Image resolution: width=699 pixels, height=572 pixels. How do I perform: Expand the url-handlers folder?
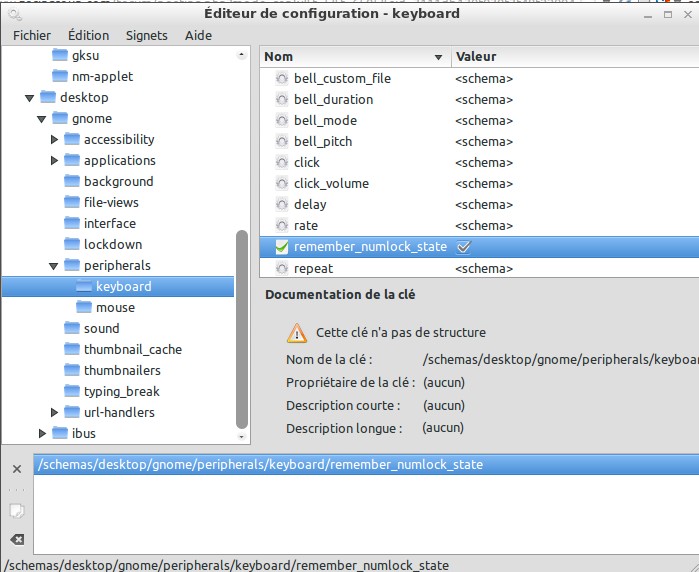pos(54,412)
